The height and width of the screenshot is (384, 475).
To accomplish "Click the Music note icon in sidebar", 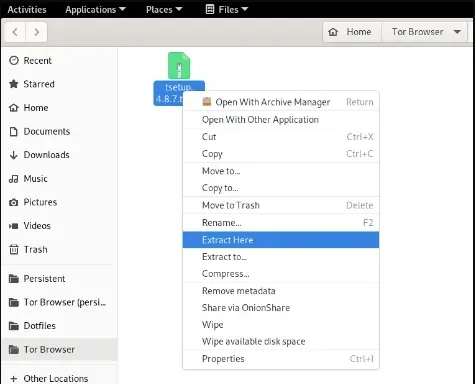I will point(14,179).
